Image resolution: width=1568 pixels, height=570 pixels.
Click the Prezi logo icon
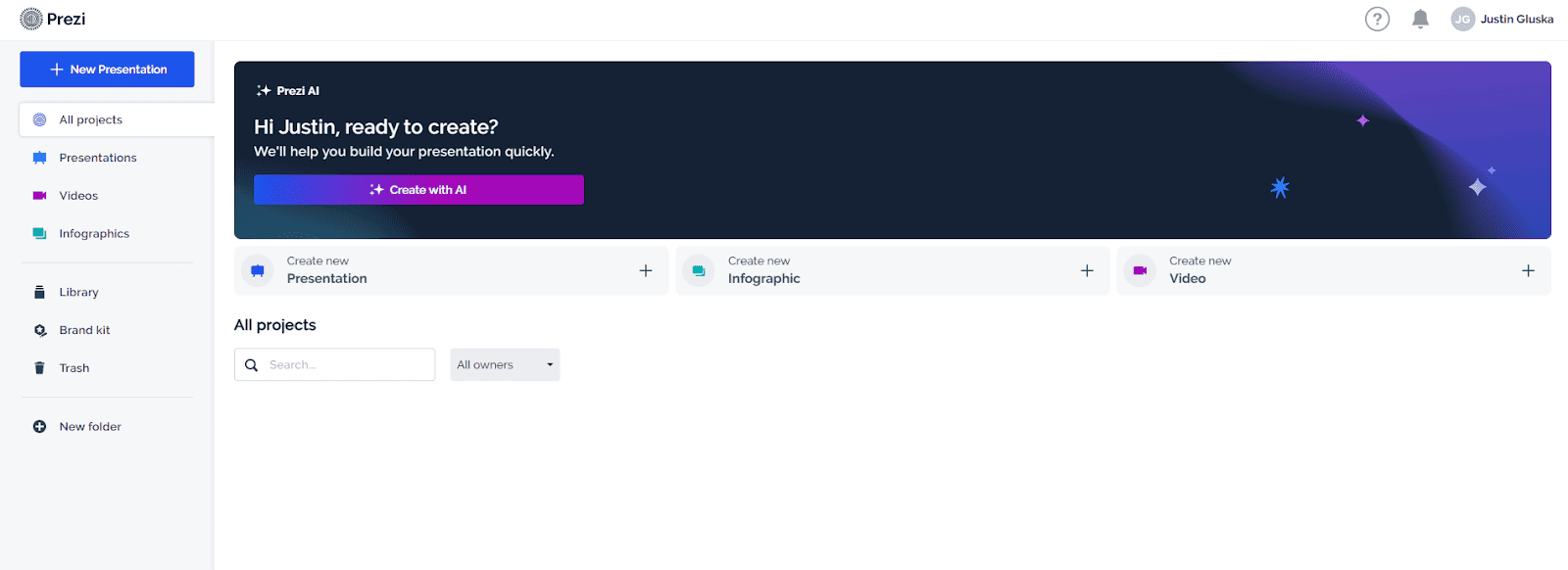click(x=31, y=19)
